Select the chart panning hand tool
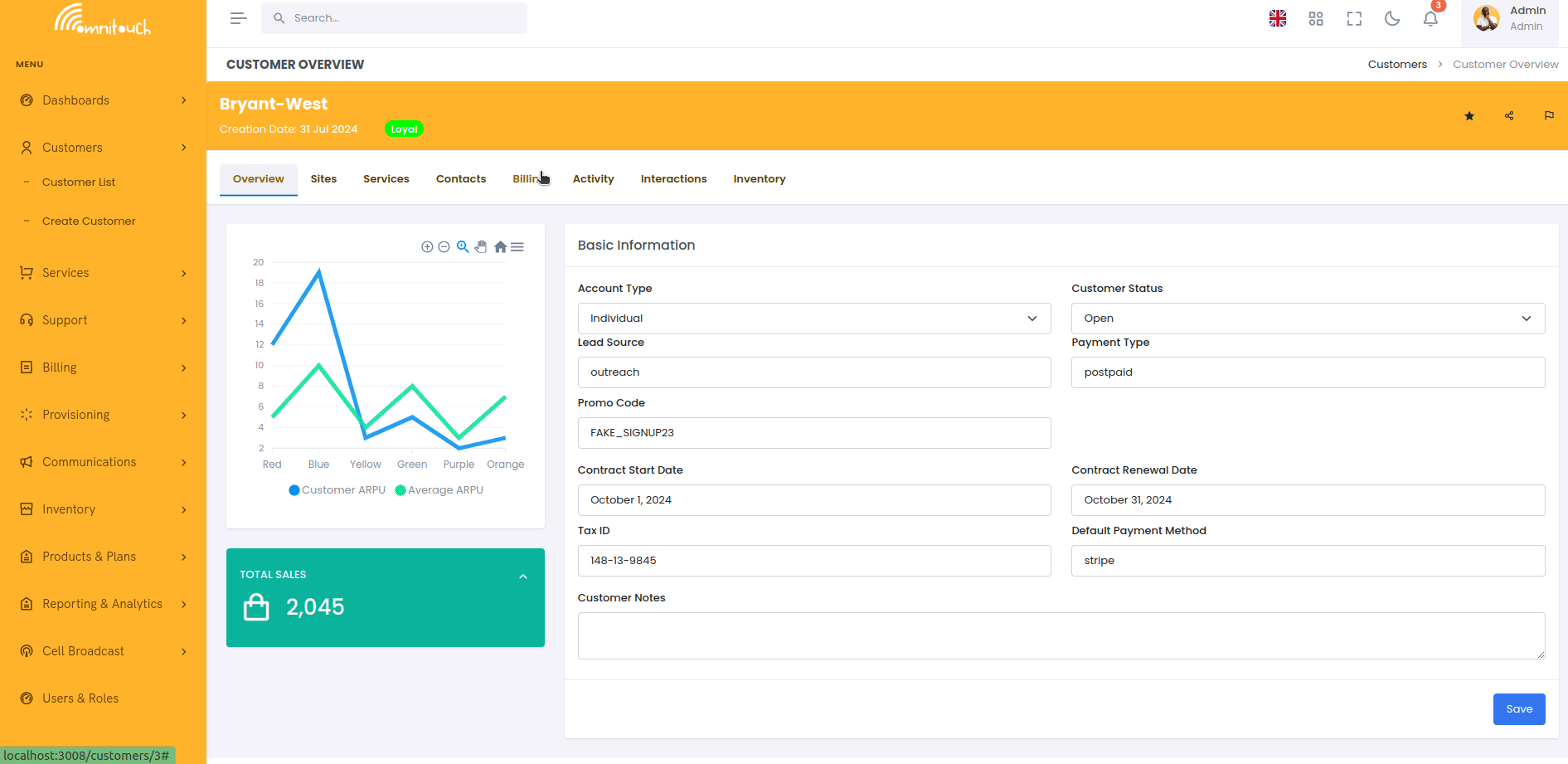Viewport: 1568px width, 764px height. point(481,247)
